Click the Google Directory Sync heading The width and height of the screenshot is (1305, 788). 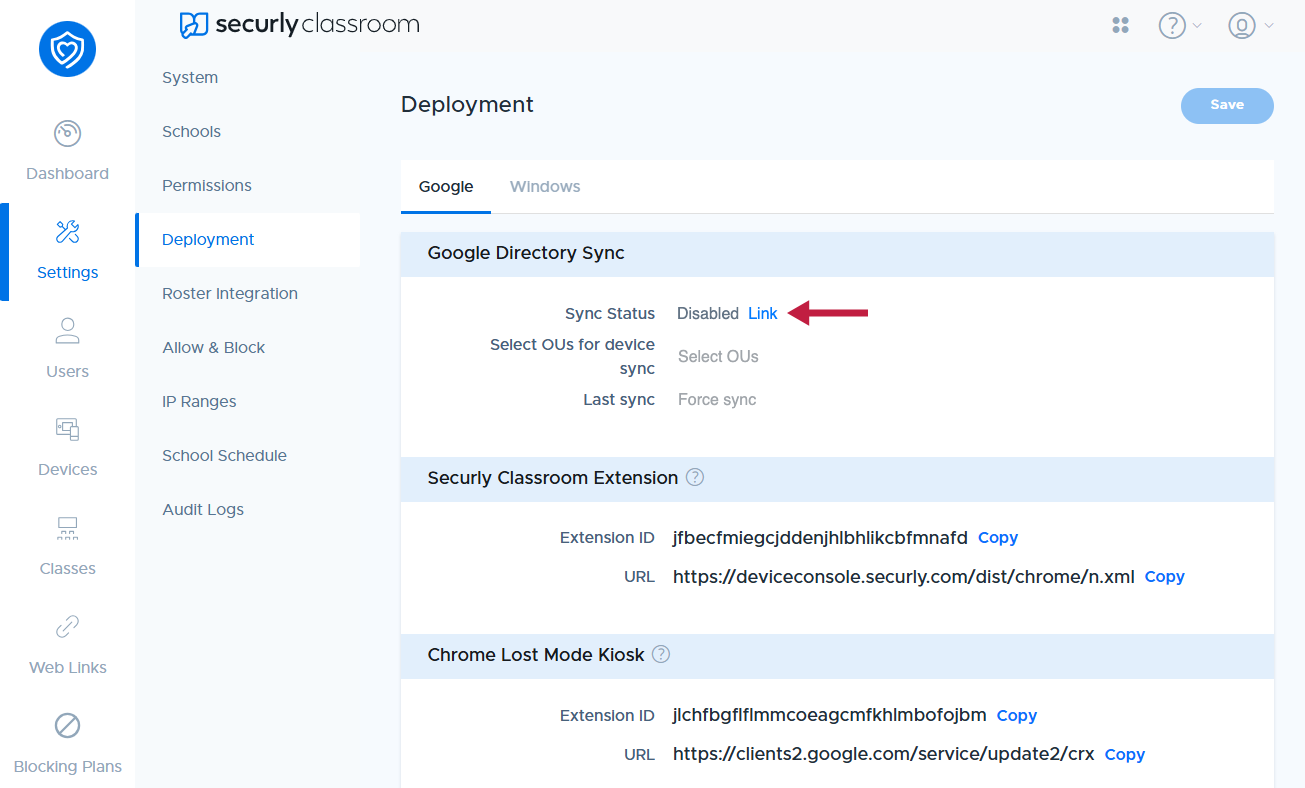click(526, 253)
